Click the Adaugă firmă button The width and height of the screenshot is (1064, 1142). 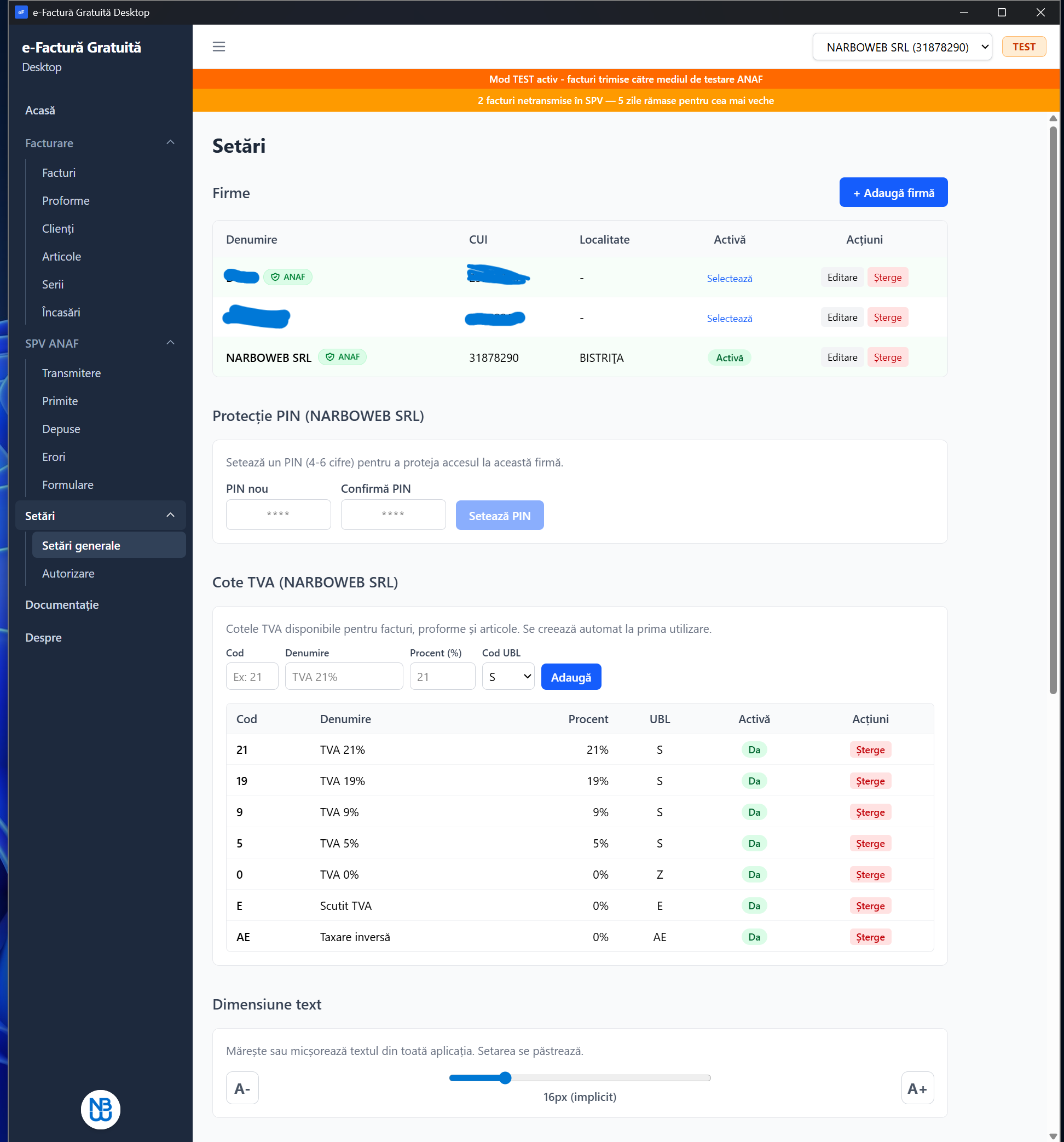click(x=893, y=193)
